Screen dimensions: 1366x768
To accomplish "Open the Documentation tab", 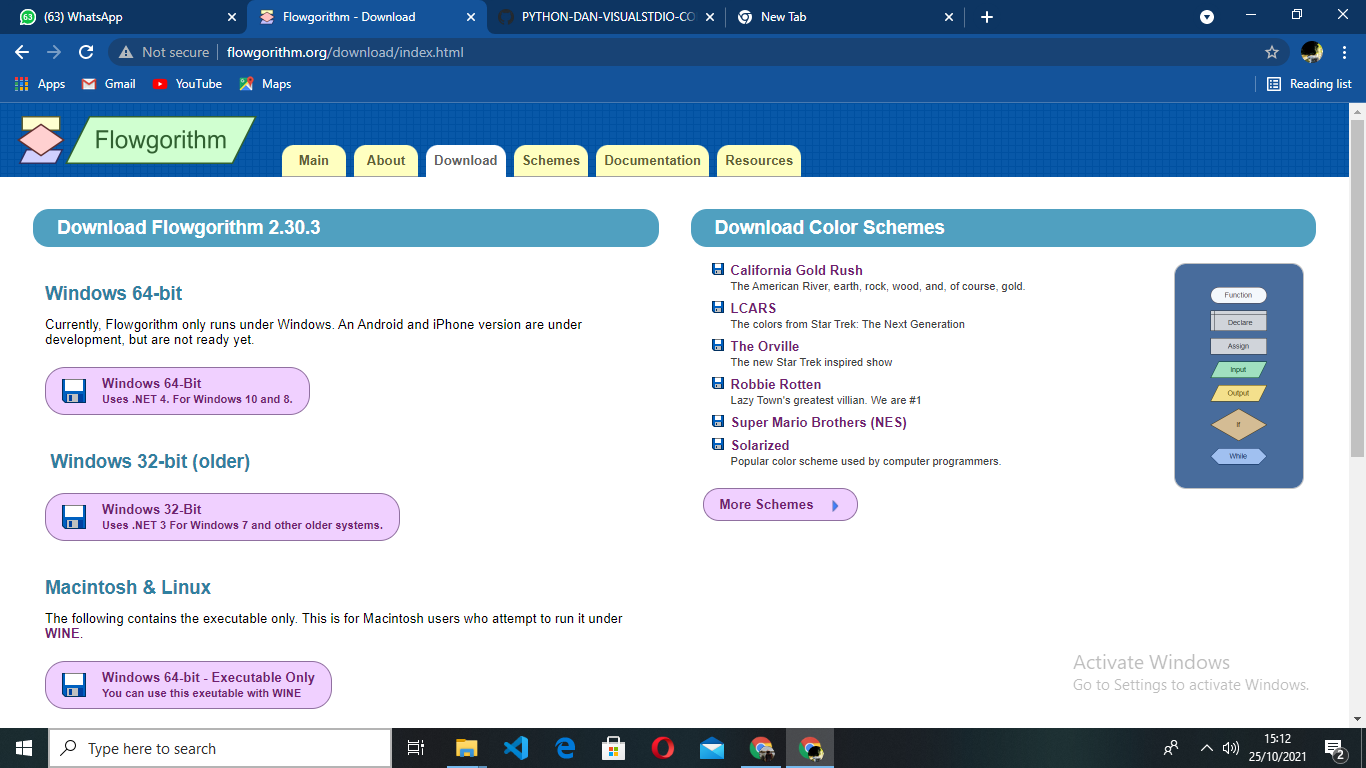I will point(652,160).
